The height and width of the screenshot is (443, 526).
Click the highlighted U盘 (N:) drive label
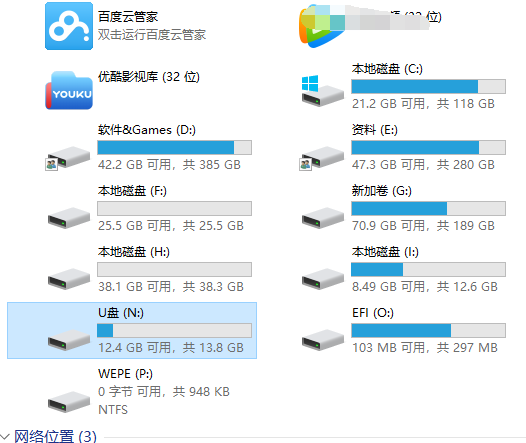[x=121, y=313]
